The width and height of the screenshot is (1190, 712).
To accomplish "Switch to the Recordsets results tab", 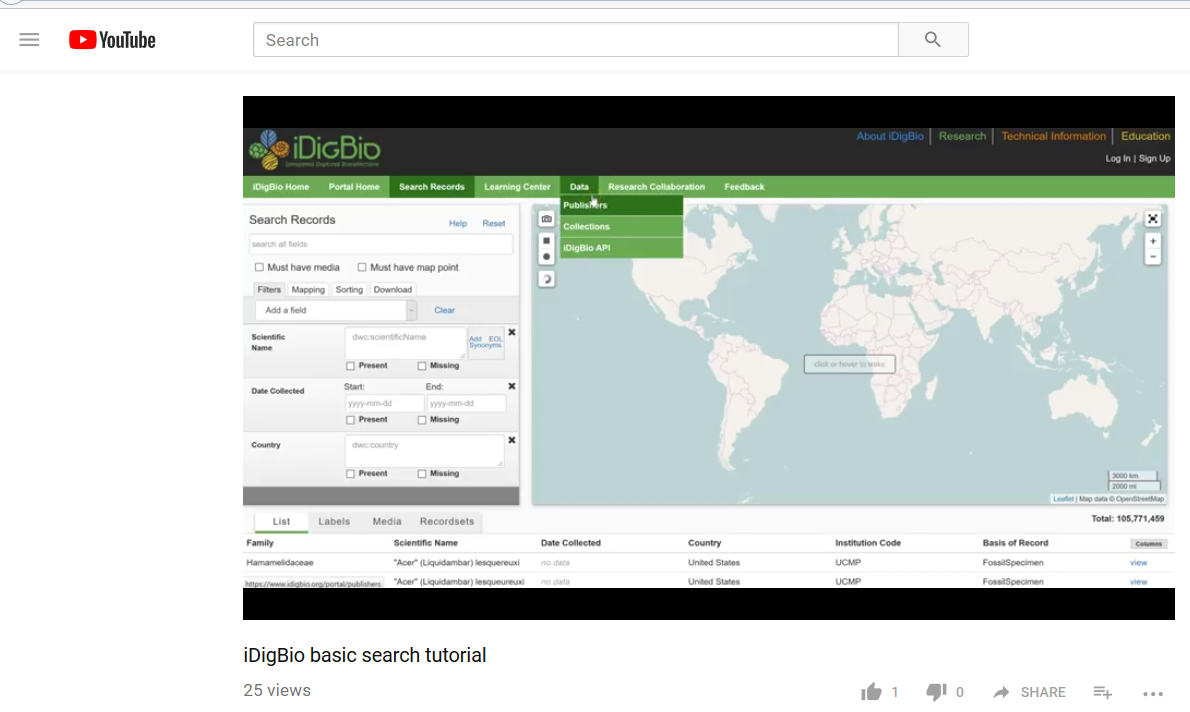I will click(x=447, y=521).
